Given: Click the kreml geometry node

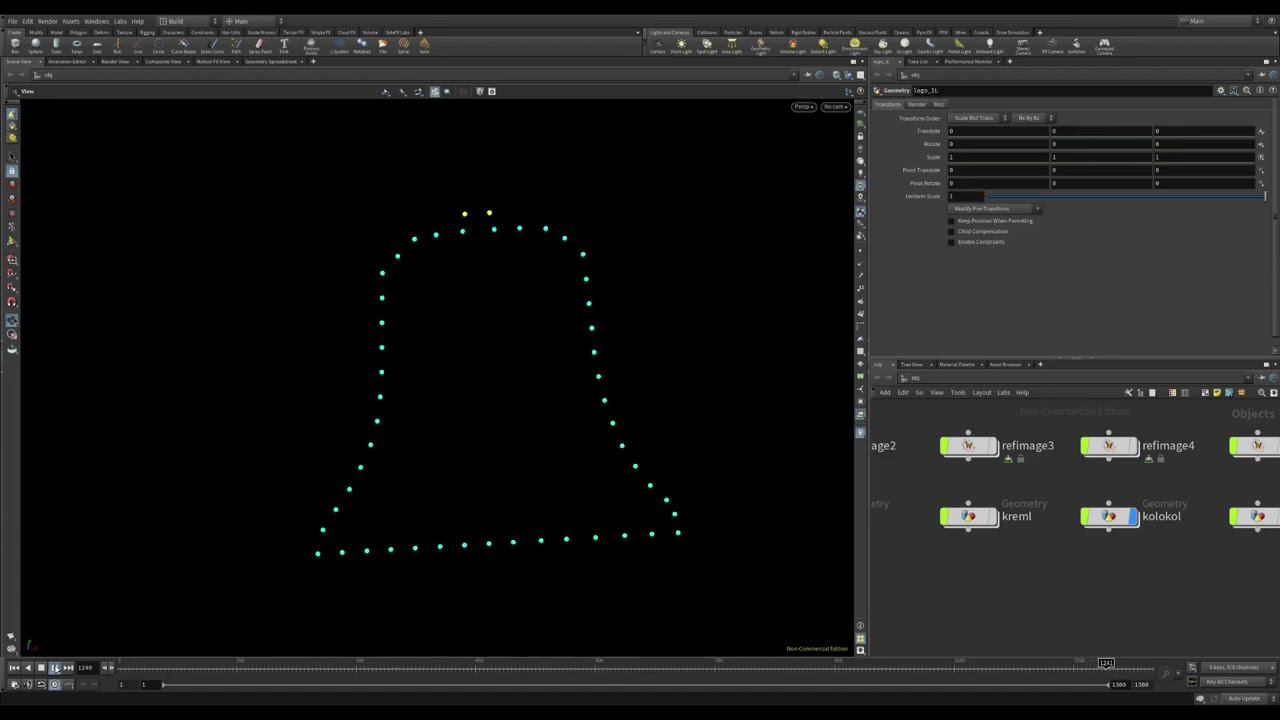Looking at the screenshot, I should point(968,516).
